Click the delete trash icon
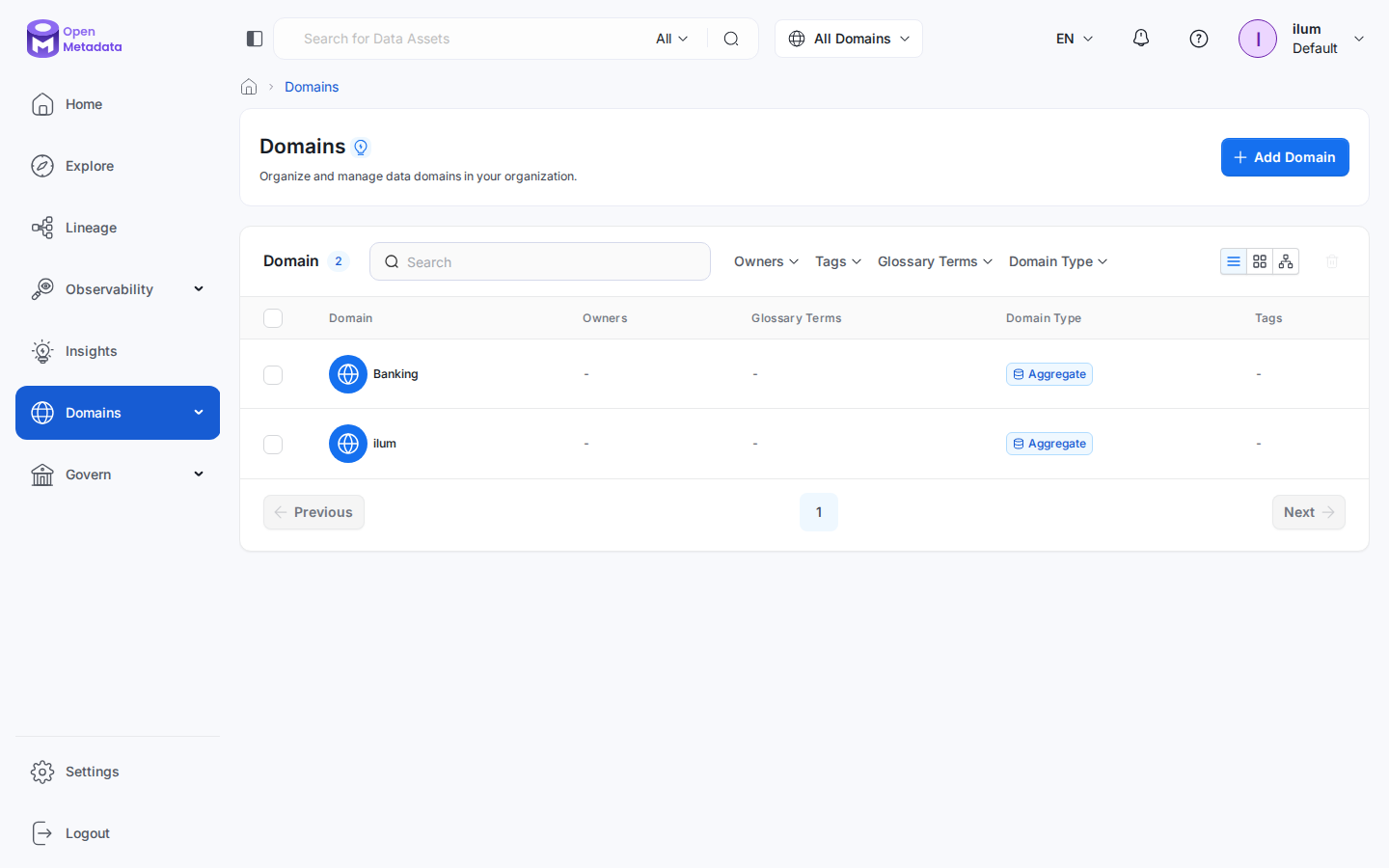 (x=1332, y=261)
